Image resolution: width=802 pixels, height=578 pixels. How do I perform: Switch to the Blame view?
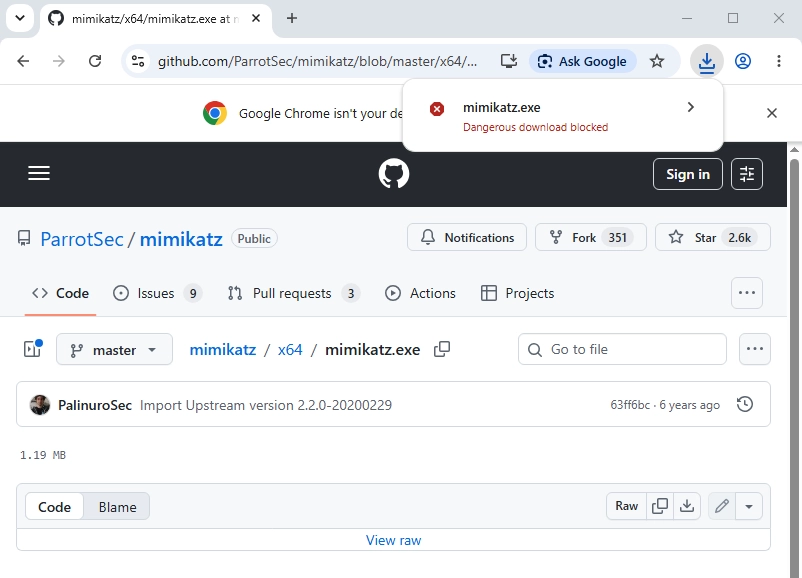[x=117, y=507]
